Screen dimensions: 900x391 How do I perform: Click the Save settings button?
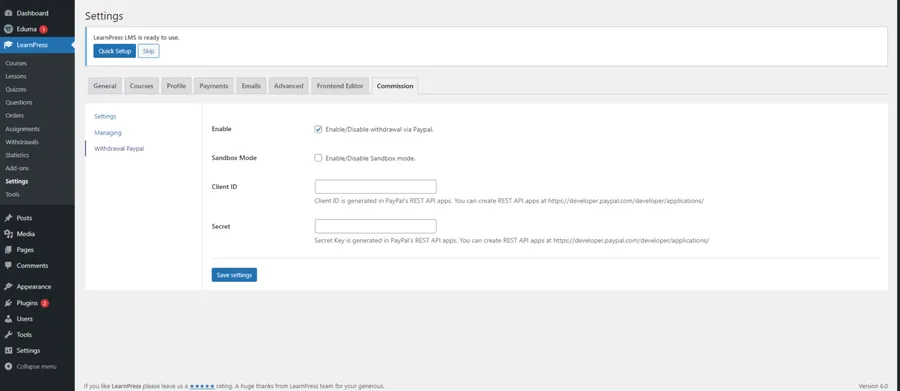(234, 275)
